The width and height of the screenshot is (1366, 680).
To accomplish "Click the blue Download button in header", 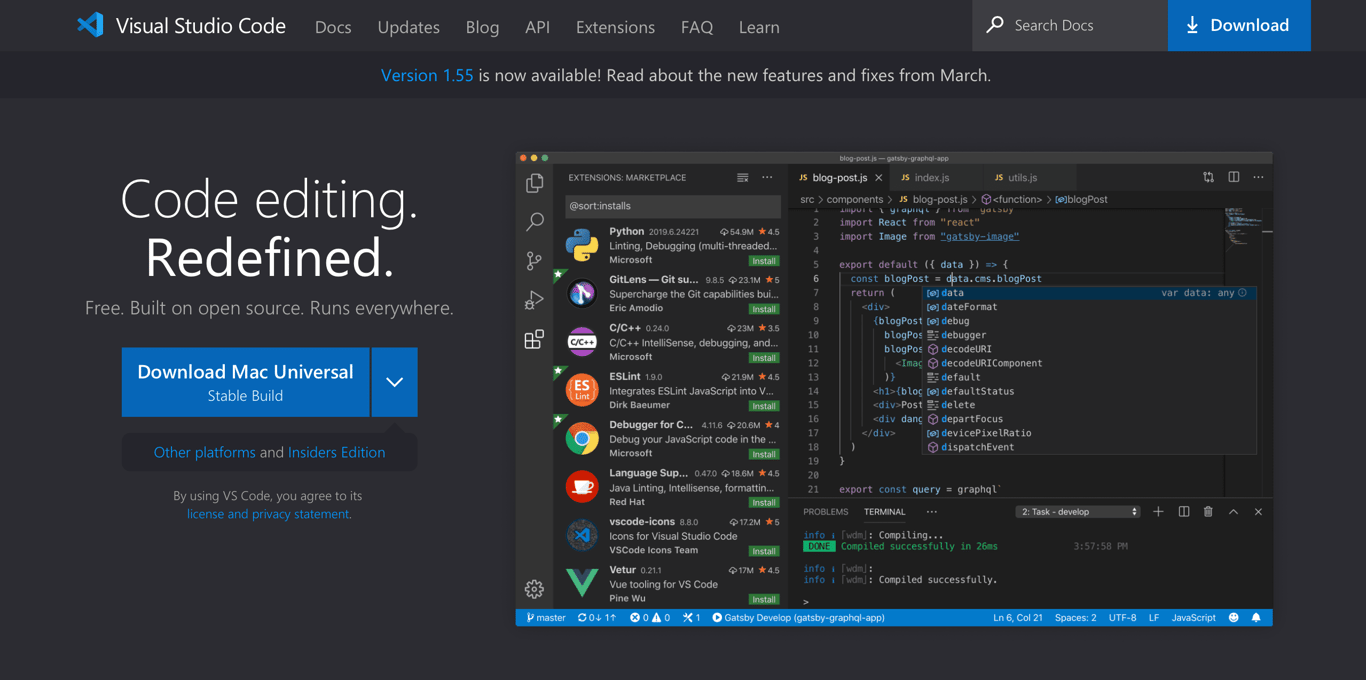I will 1238,25.
